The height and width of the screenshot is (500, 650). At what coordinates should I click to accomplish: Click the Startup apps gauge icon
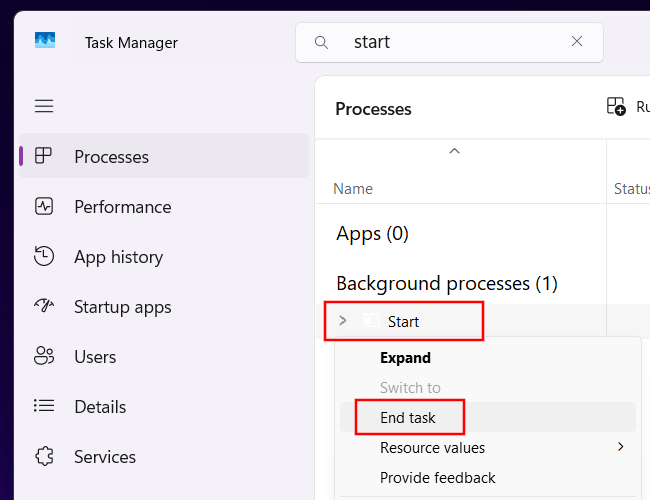tap(44, 306)
